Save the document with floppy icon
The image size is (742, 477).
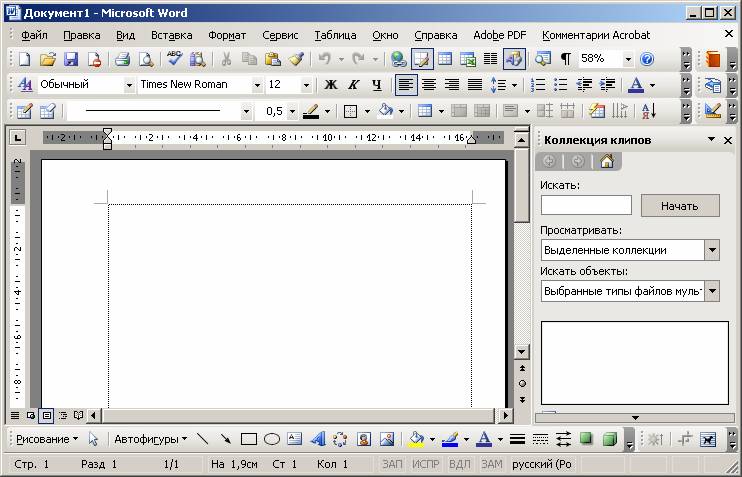click(71, 59)
